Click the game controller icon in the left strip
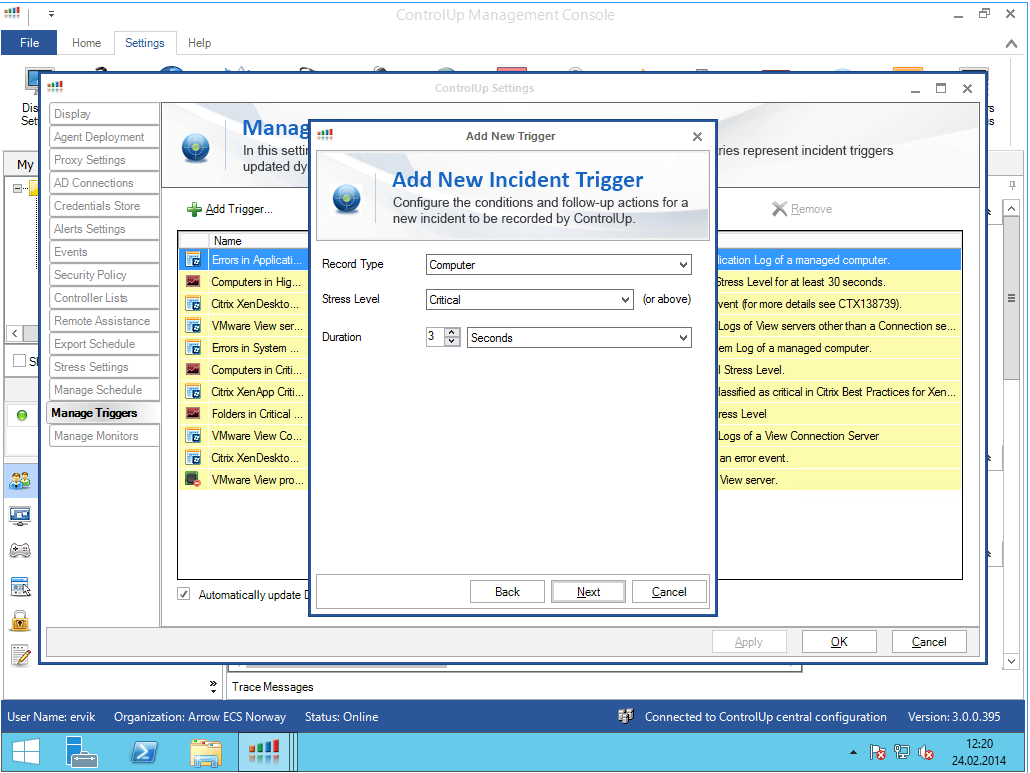Viewport: 1030px width, 773px height. (x=20, y=550)
